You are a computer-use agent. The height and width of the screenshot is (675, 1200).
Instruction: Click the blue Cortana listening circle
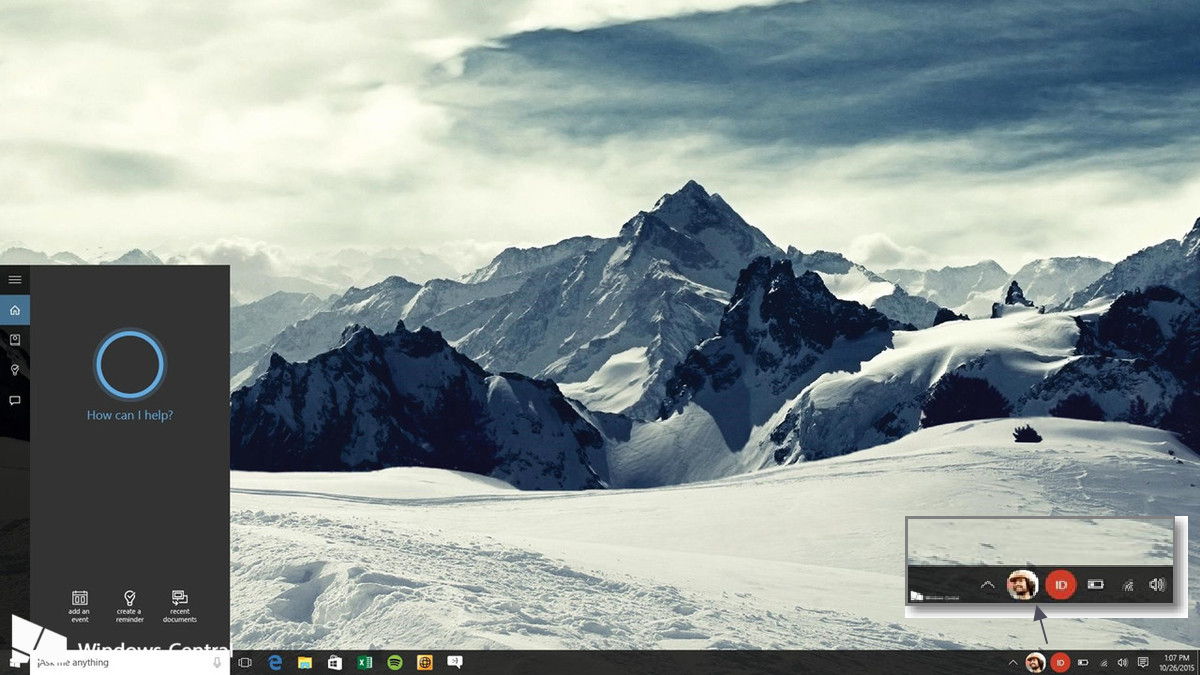tap(129, 365)
